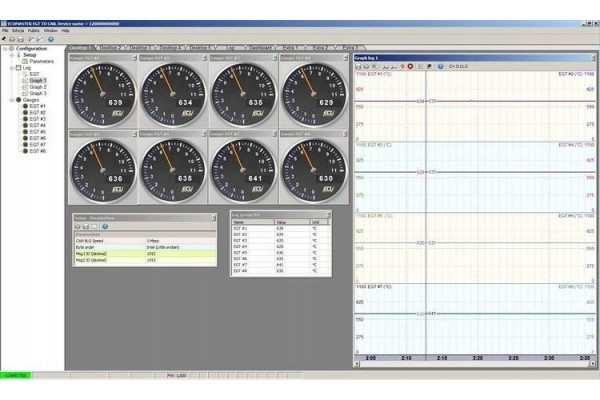Click the save icon in Setup Parameters panel

tap(86, 226)
